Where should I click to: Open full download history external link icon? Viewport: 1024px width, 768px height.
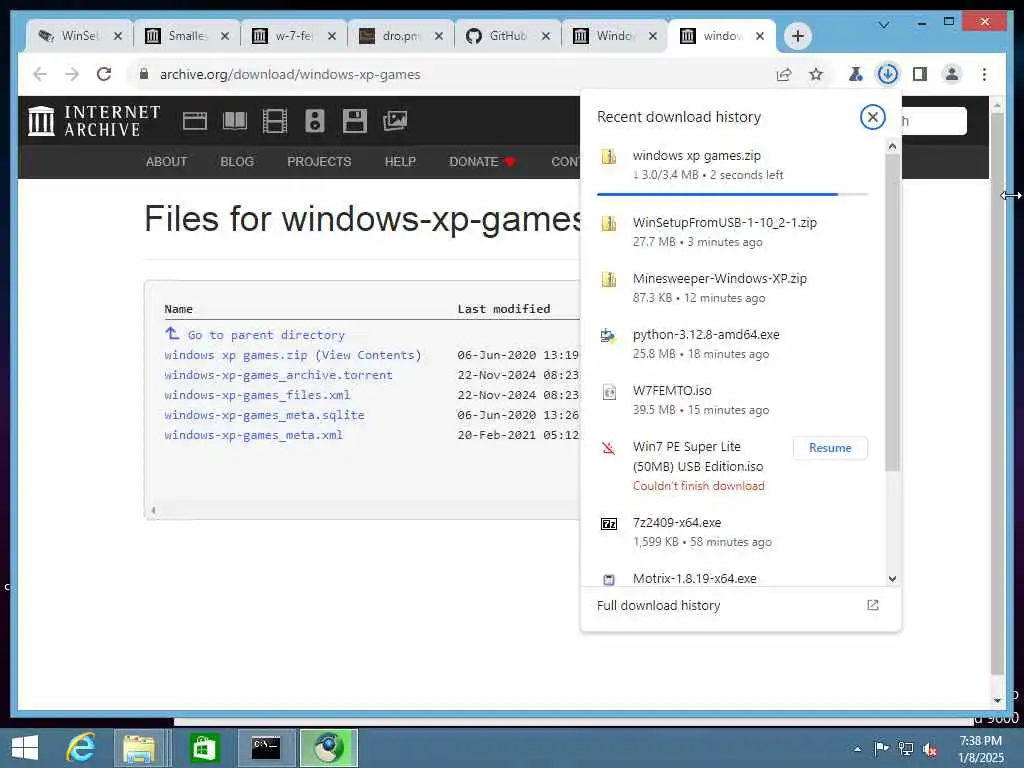pos(872,605)
